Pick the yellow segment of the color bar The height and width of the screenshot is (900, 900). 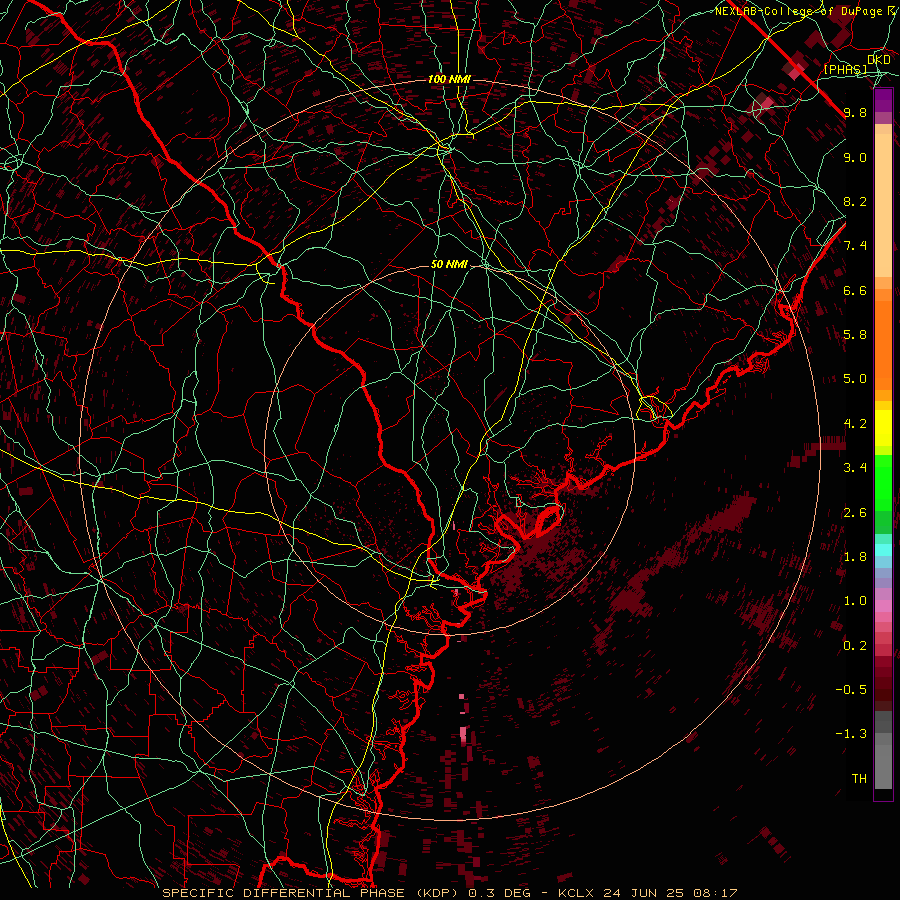pyautogui.click(x=883, y=428)
